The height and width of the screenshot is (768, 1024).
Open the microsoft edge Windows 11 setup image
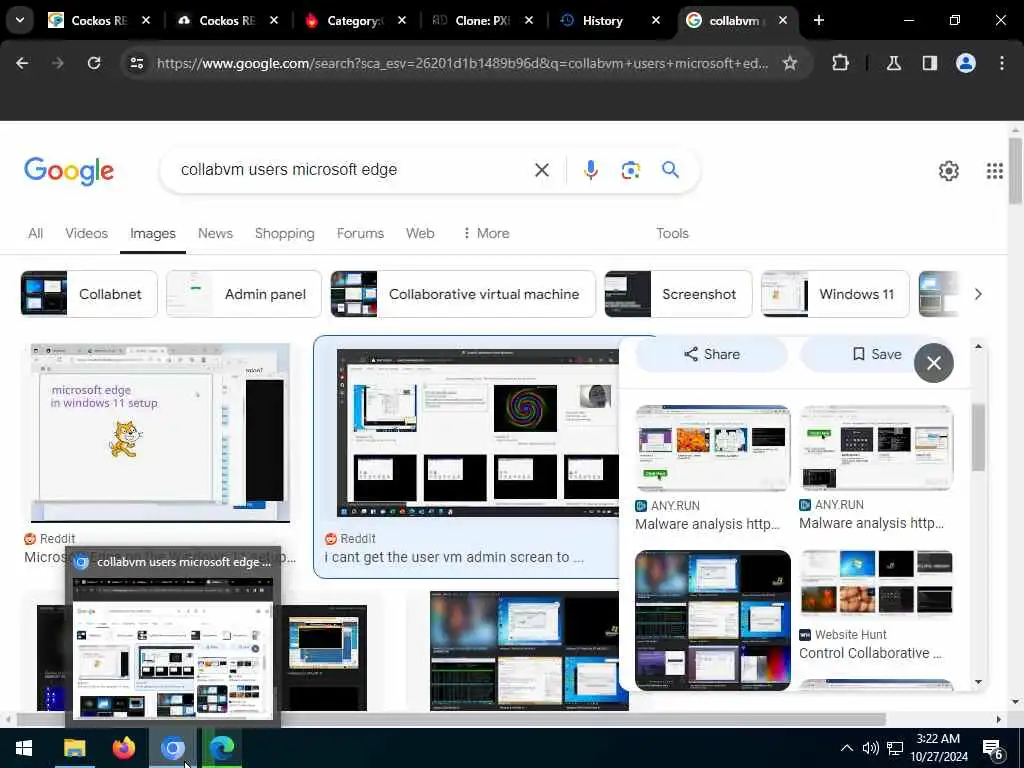tap(160, 432)
